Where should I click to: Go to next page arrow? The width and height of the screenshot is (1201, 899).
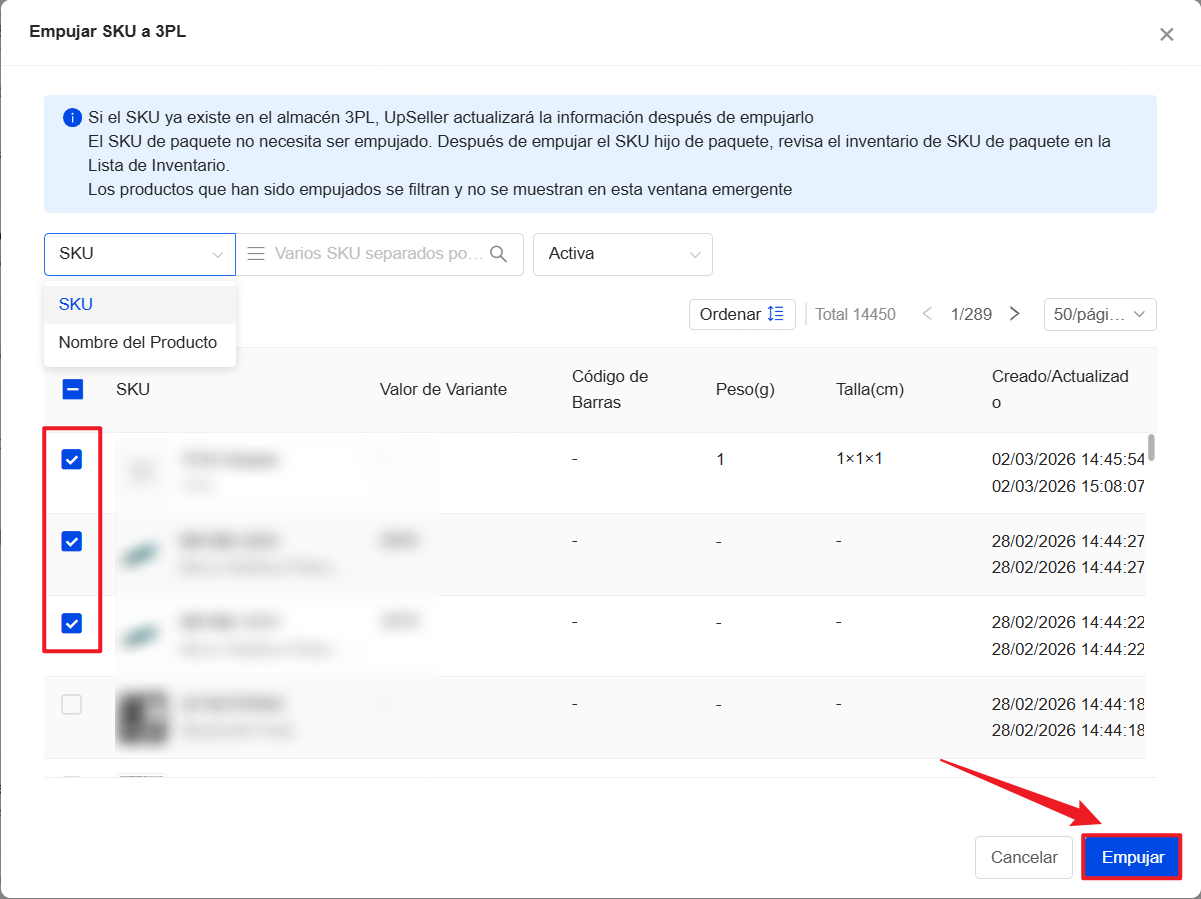[1014, 314]
